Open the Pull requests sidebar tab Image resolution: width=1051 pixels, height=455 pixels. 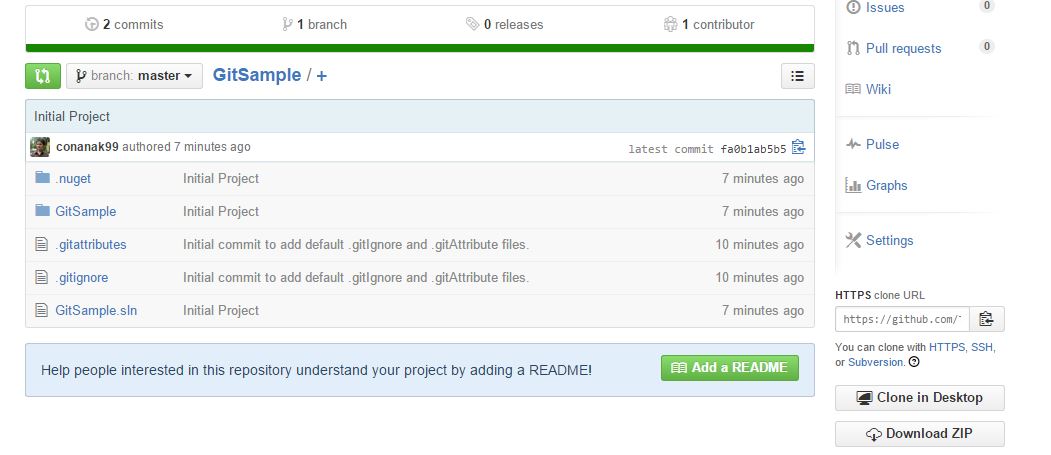coord(902,48)
